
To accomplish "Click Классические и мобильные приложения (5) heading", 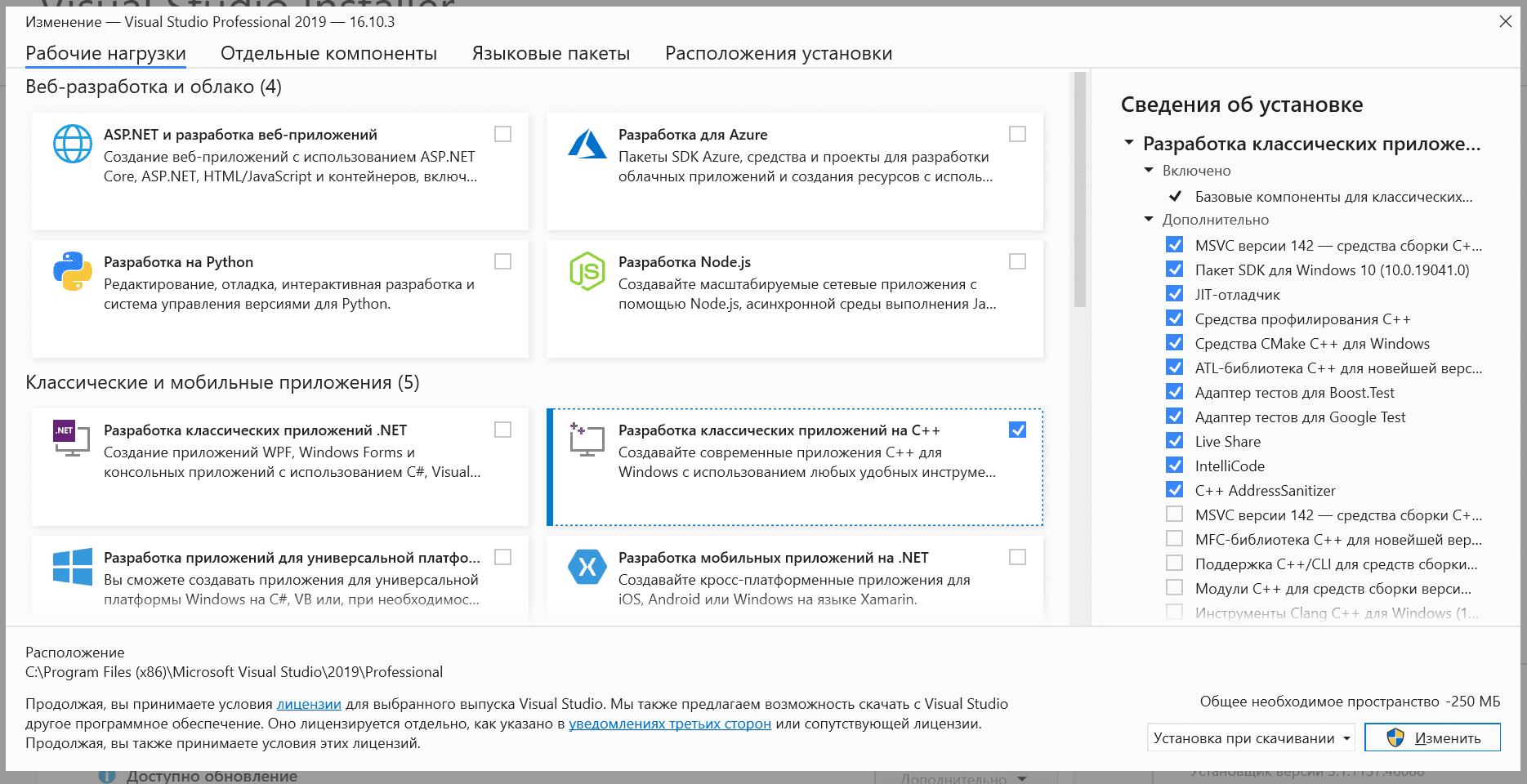I will pos(222,382).
